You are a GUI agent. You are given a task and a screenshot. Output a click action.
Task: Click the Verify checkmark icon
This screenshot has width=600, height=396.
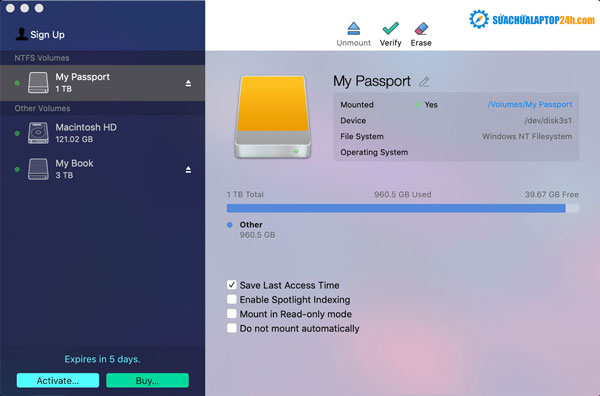(x=390, y=28)
